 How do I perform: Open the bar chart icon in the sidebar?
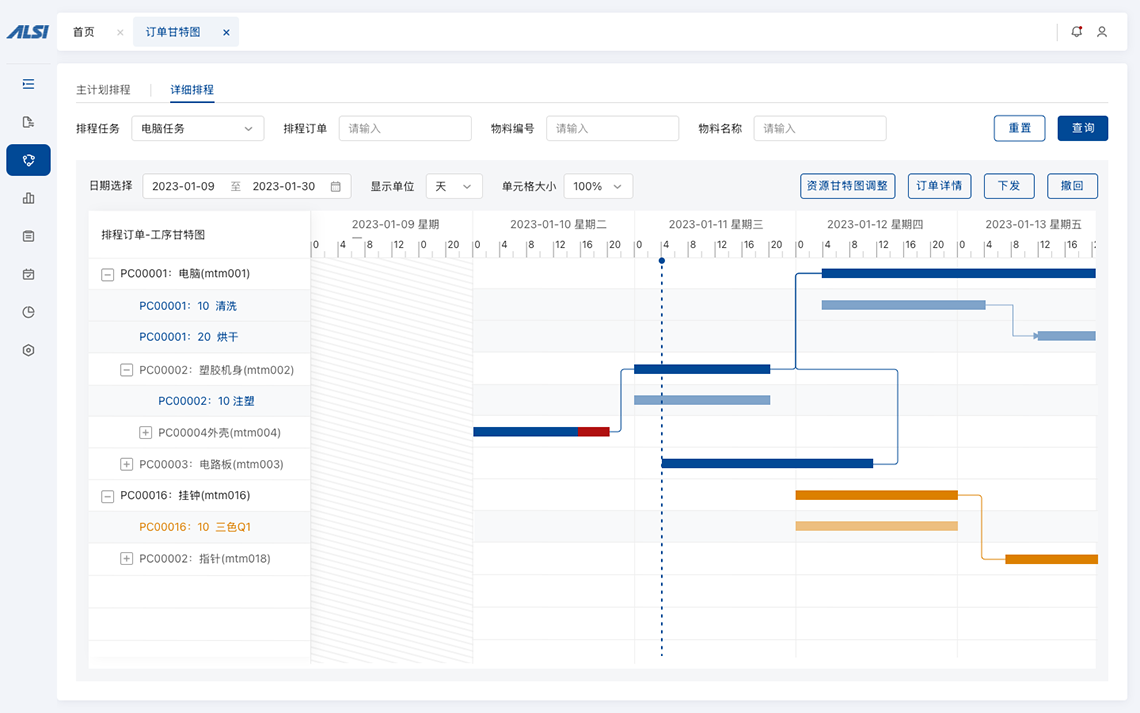point(28,198)
